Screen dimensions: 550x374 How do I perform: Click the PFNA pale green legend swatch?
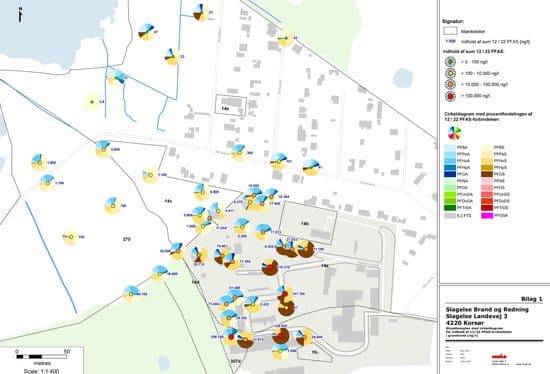click(x=450, y=181)
